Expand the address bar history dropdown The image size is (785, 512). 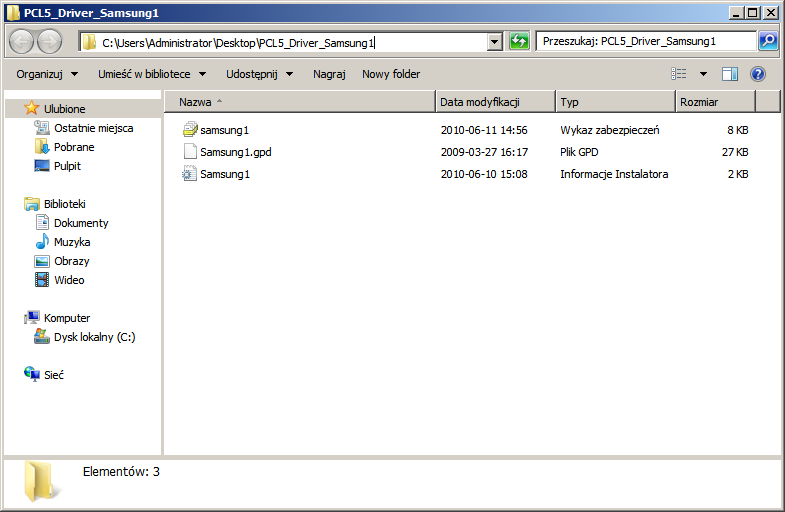click(494, 42)
